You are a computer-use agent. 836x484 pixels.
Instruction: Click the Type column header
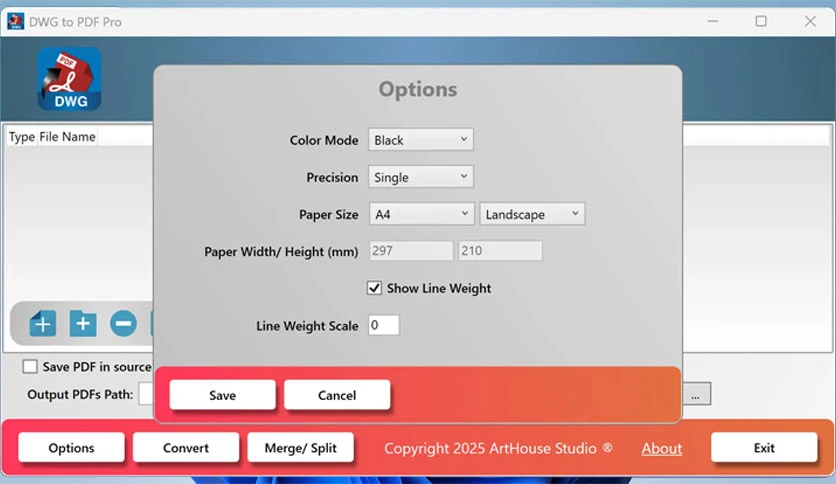[x=22, y=137]
